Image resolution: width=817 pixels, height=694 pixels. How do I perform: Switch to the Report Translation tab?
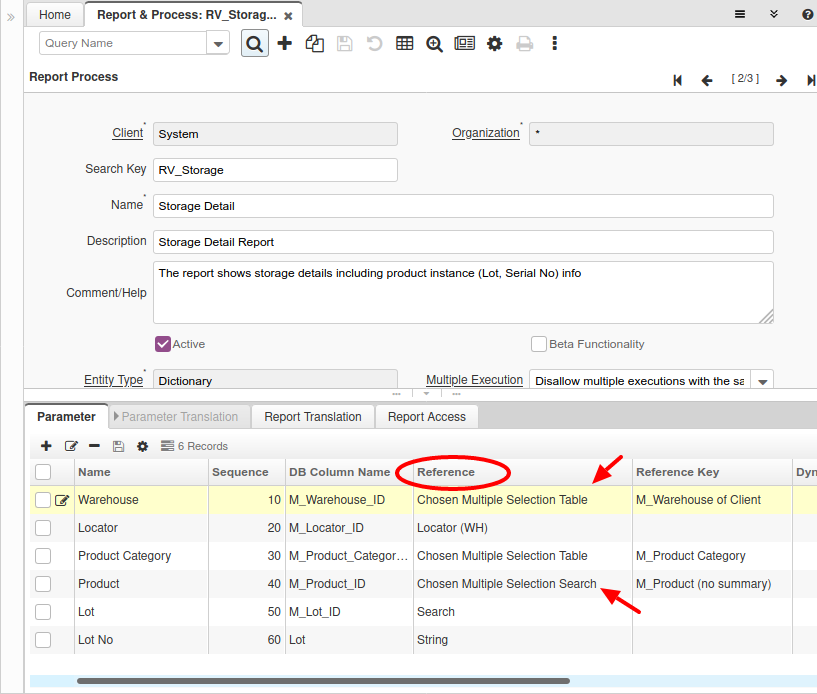(313, 417)
